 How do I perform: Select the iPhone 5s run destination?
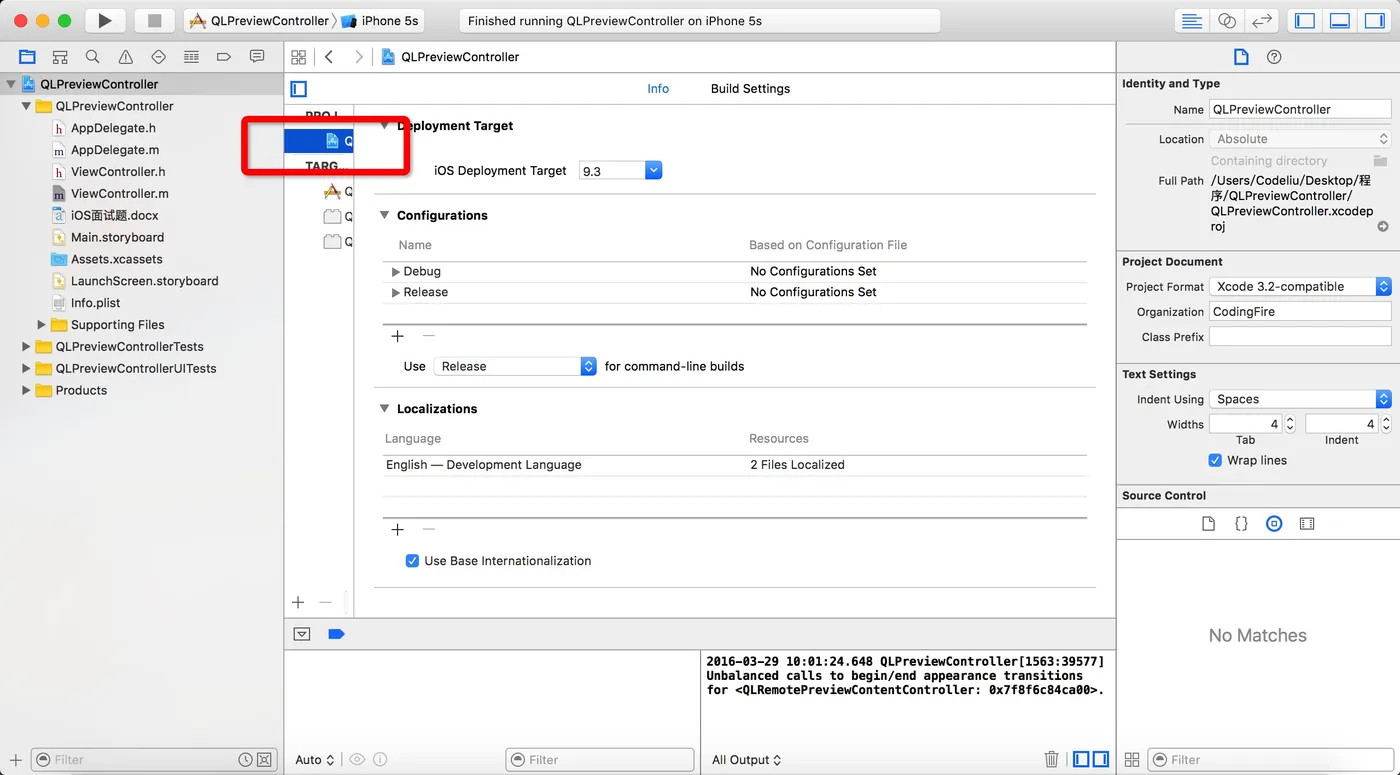(x=379, y=21)
